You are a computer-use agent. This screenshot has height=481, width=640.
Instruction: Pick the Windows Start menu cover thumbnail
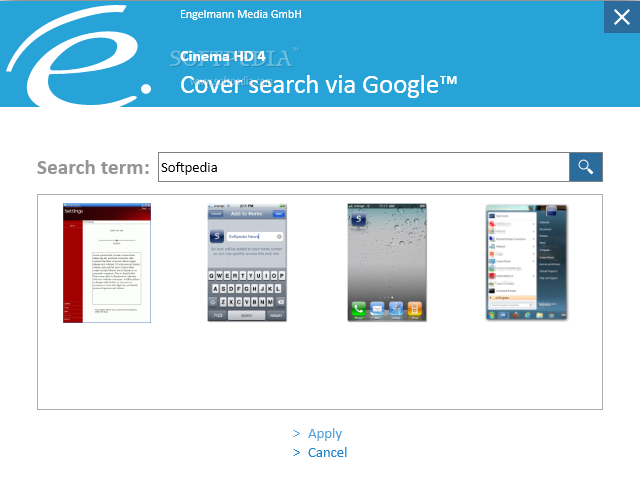[x=527, y=262]
